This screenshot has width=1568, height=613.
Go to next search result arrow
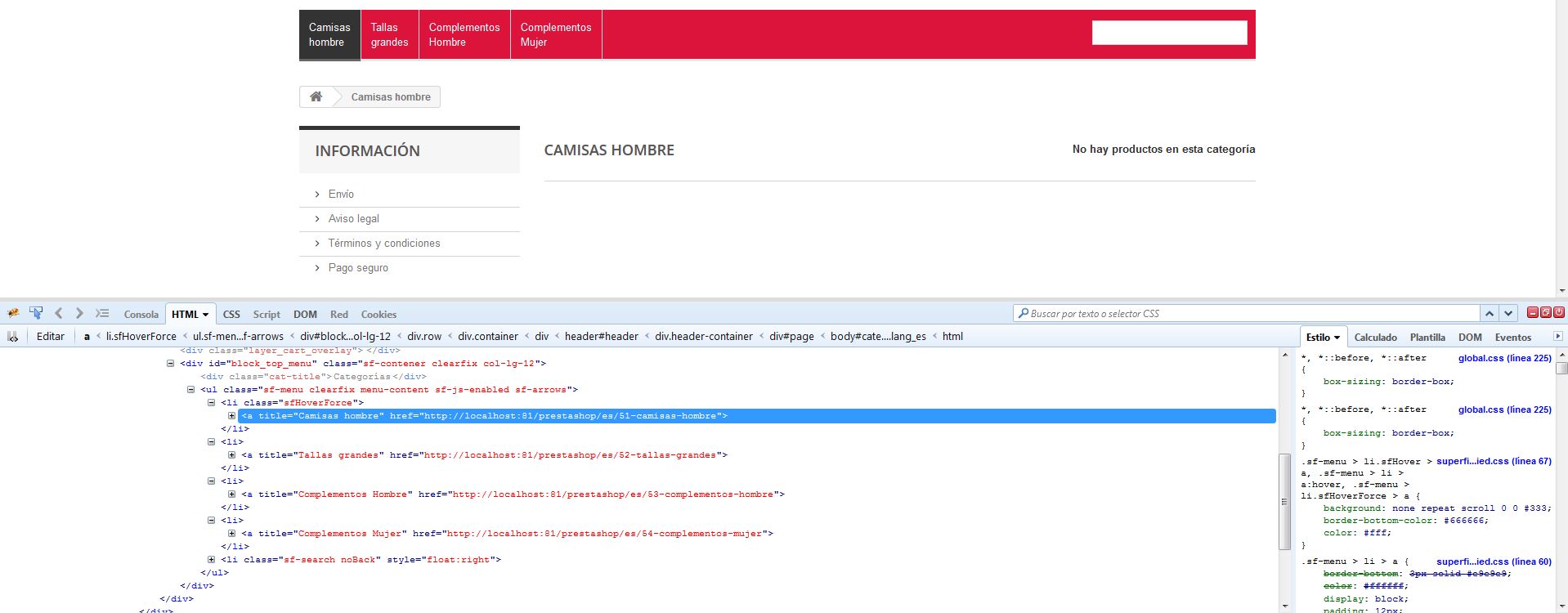(1508, 313)
